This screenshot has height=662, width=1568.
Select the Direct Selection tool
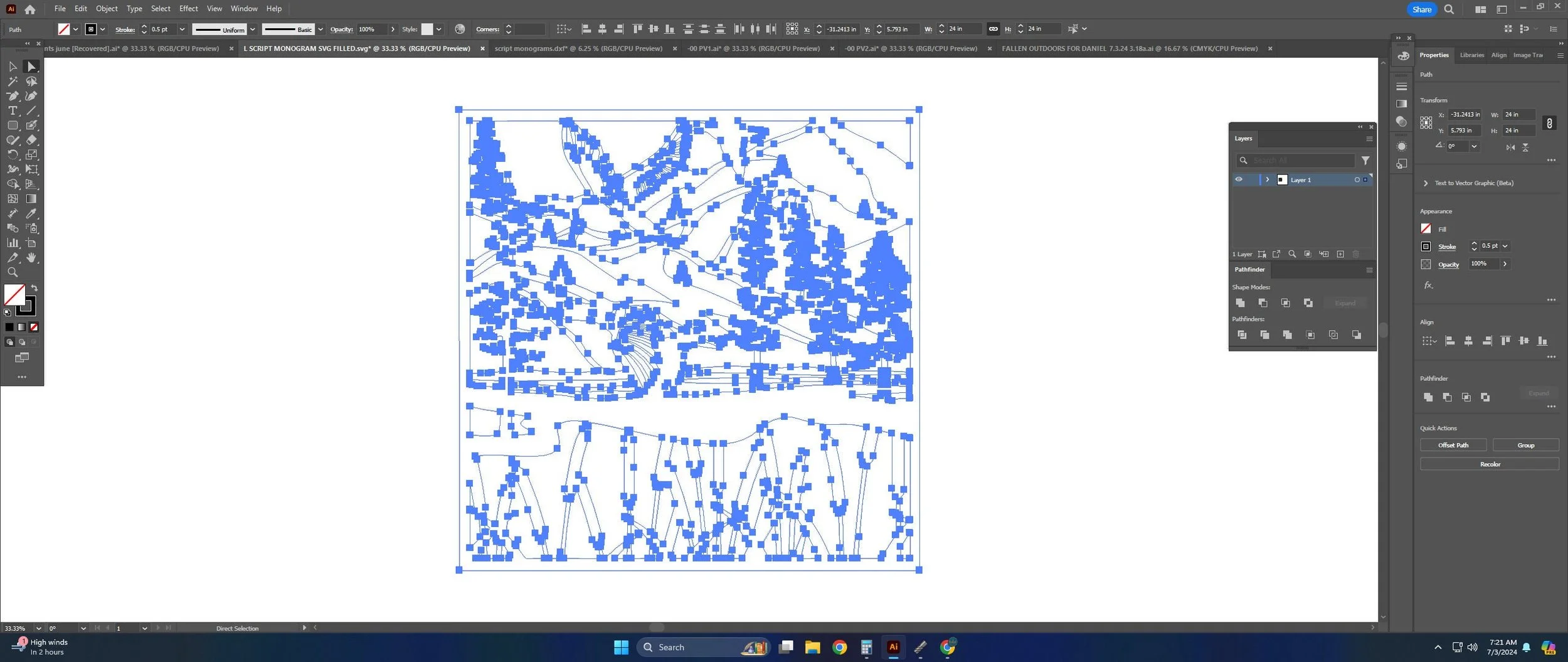(31, 67)
